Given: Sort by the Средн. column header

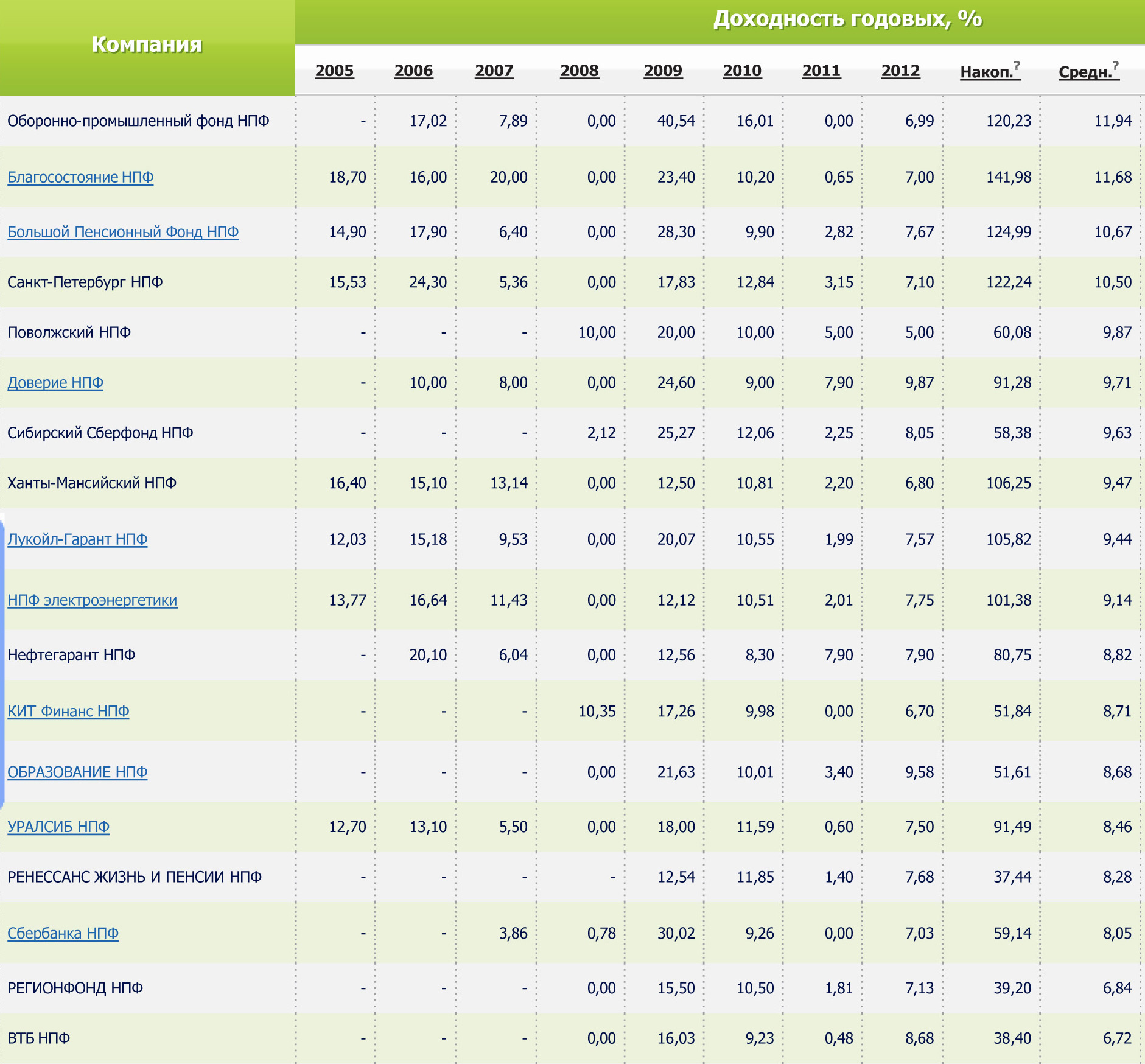Looking at the screenshot, I should (x=1085, y=72).
